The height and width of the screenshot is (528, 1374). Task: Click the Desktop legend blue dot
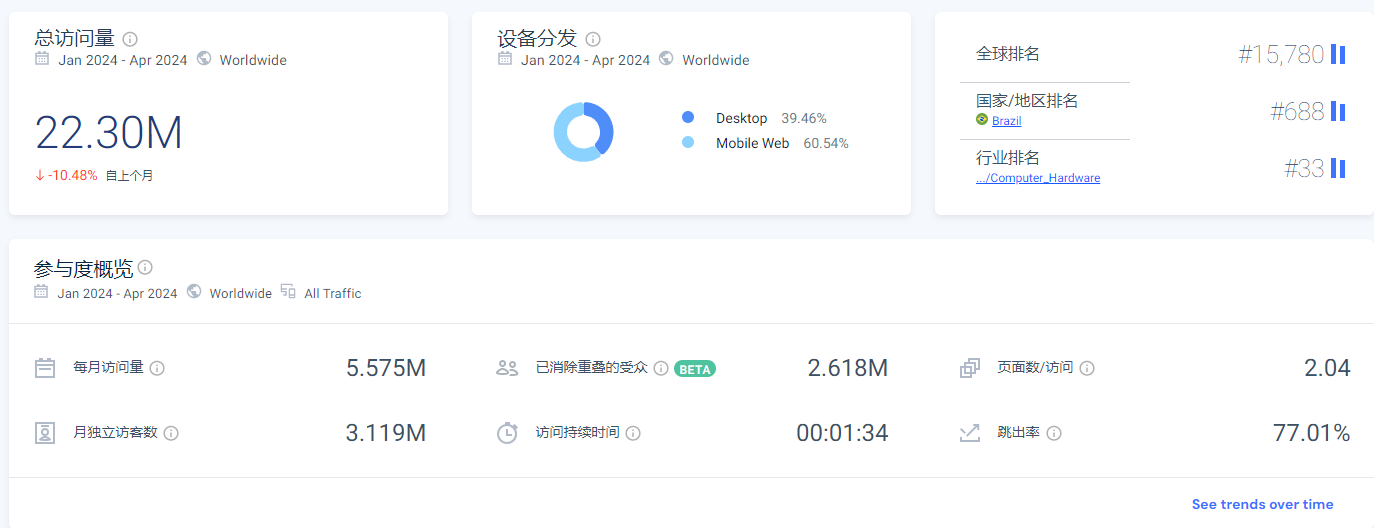pyautogui.click(x=688, y=118)
